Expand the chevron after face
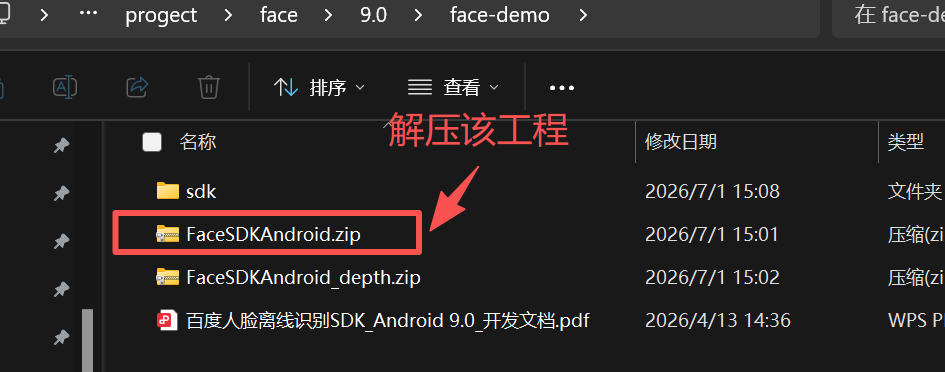The height and width of the screenshot is (372, 945). [x=328, y=15]
